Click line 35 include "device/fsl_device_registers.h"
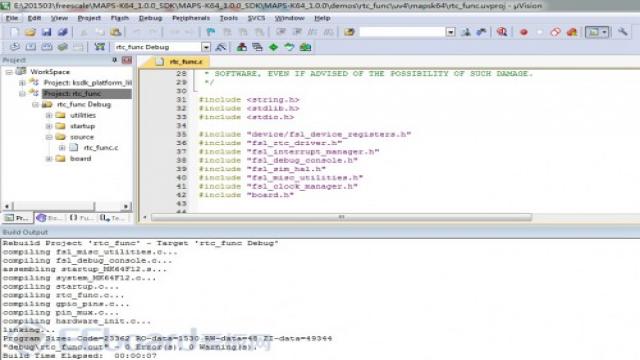 [304, 134]
